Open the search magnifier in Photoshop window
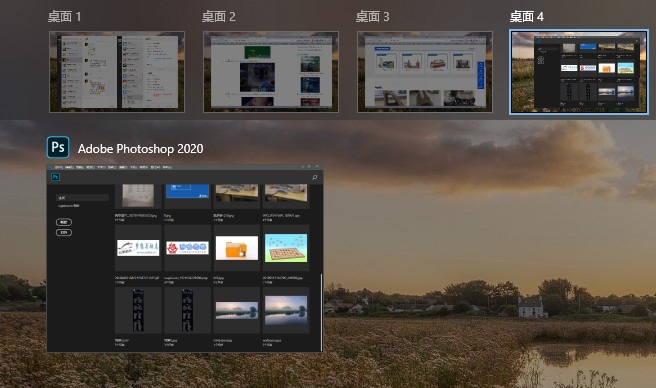 point(314,177)
